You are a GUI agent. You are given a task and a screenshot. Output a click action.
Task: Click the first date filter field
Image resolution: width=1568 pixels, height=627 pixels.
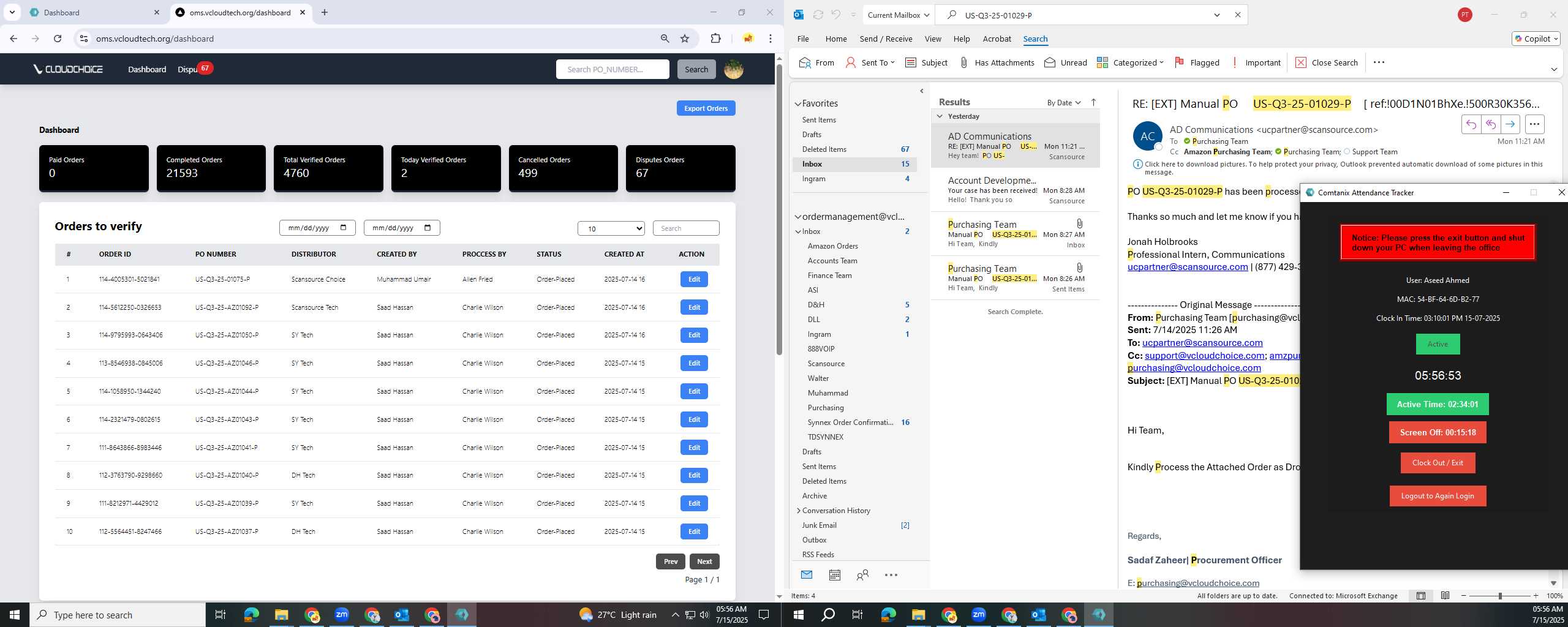tap(317, 228)
